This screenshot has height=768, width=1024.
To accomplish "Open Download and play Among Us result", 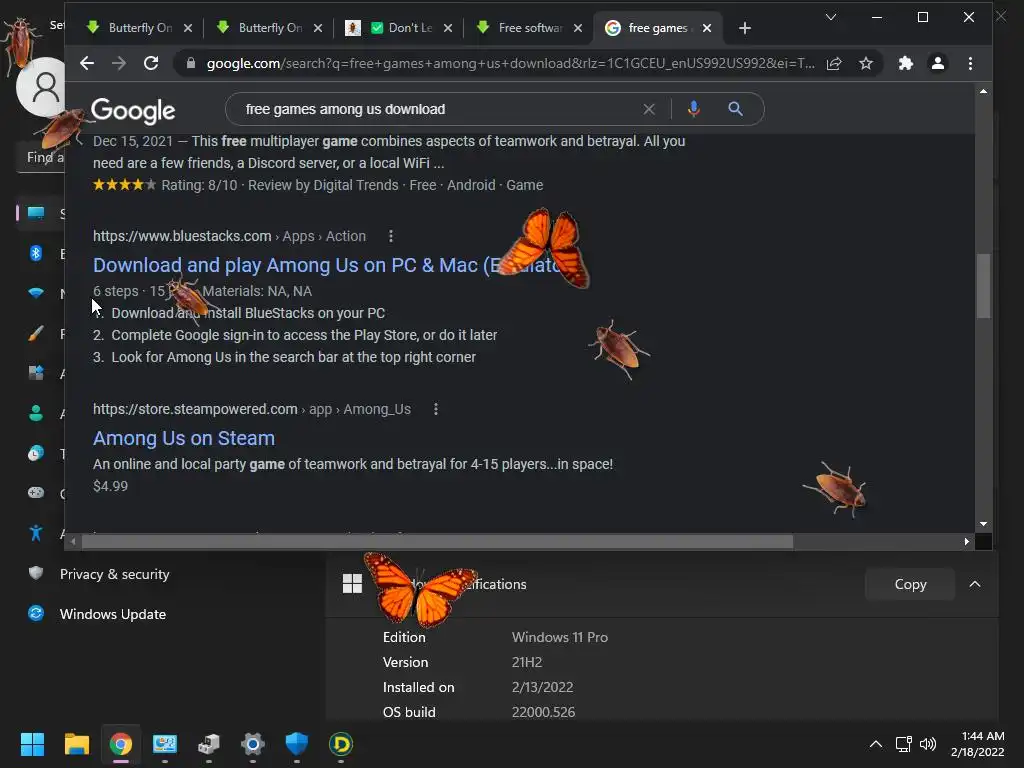I will point(327,265).
